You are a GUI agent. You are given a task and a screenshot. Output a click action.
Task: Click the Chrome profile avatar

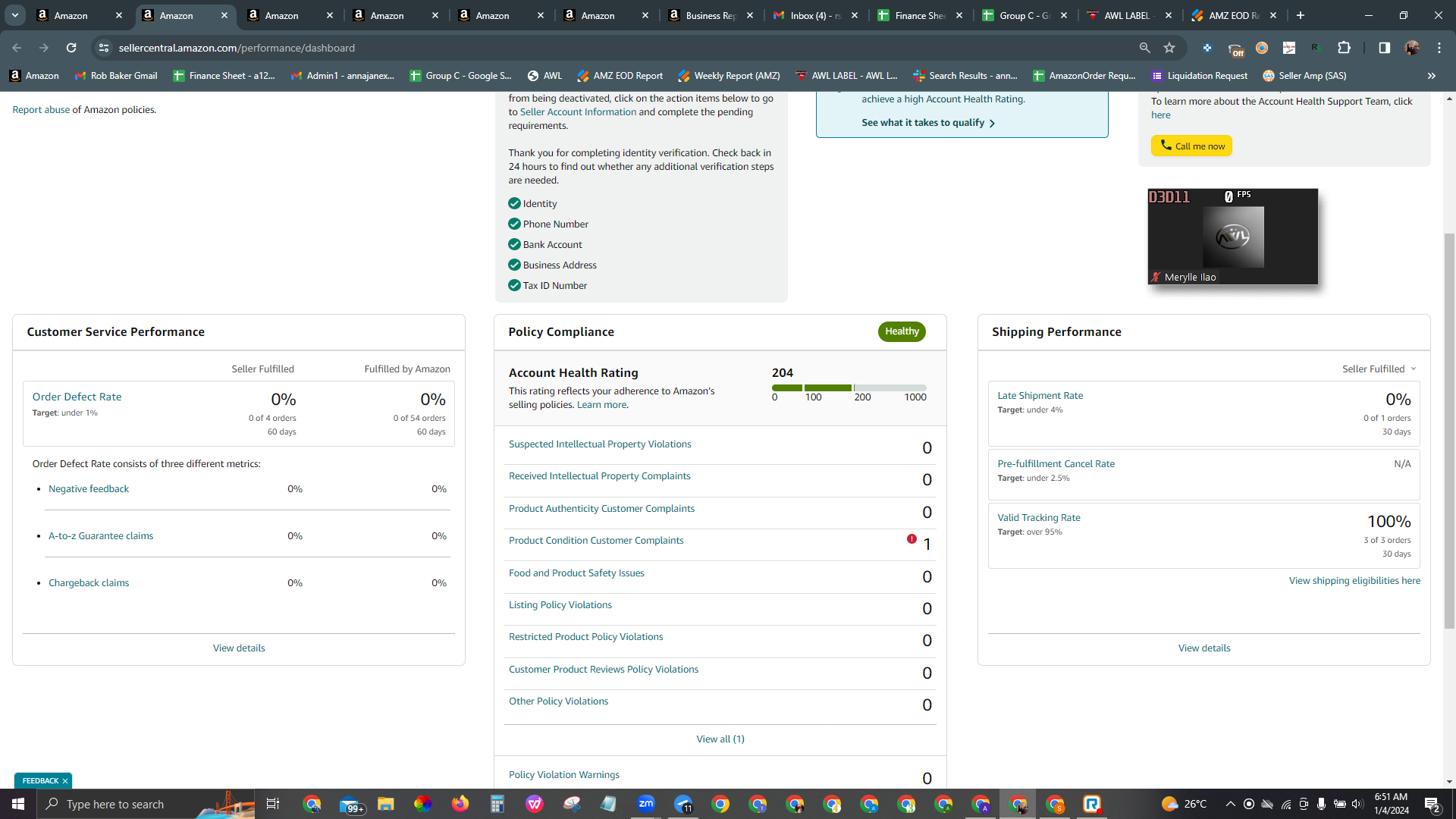tap(1412, 48)
